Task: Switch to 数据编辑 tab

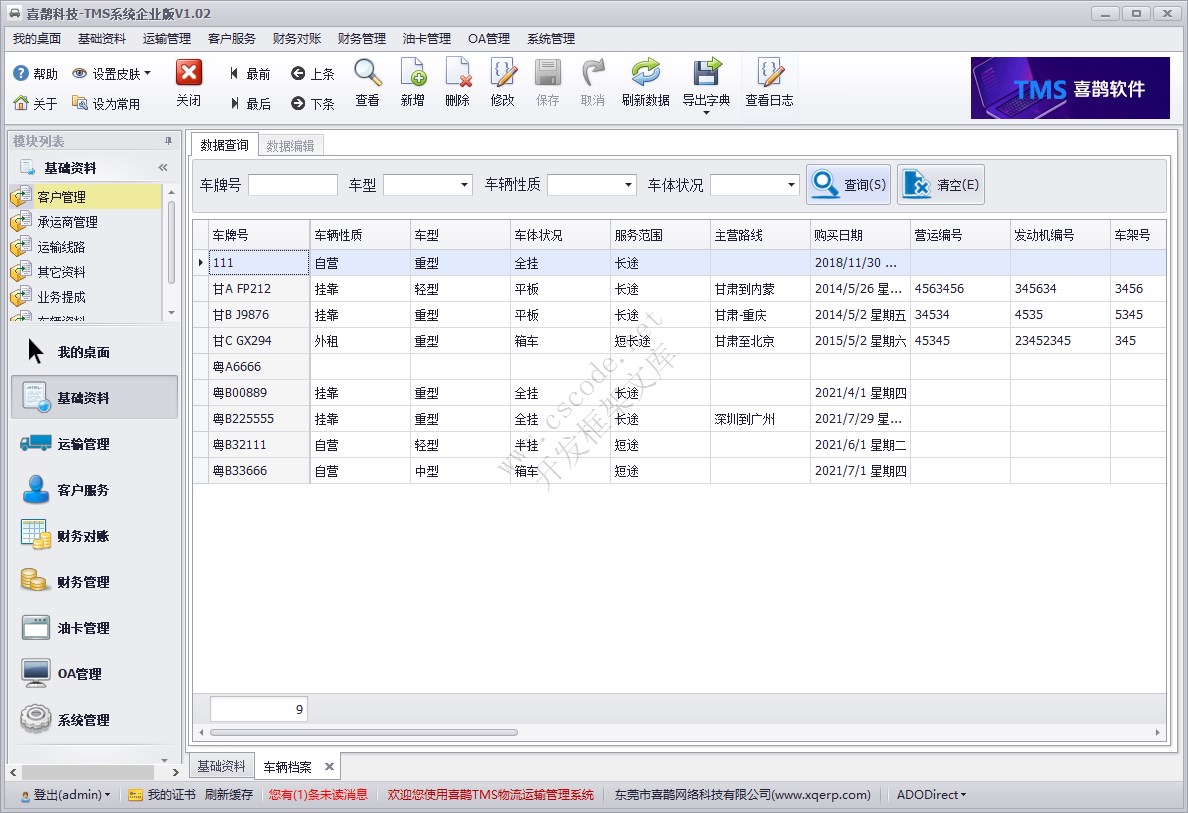Action: [x=290, y=145]
